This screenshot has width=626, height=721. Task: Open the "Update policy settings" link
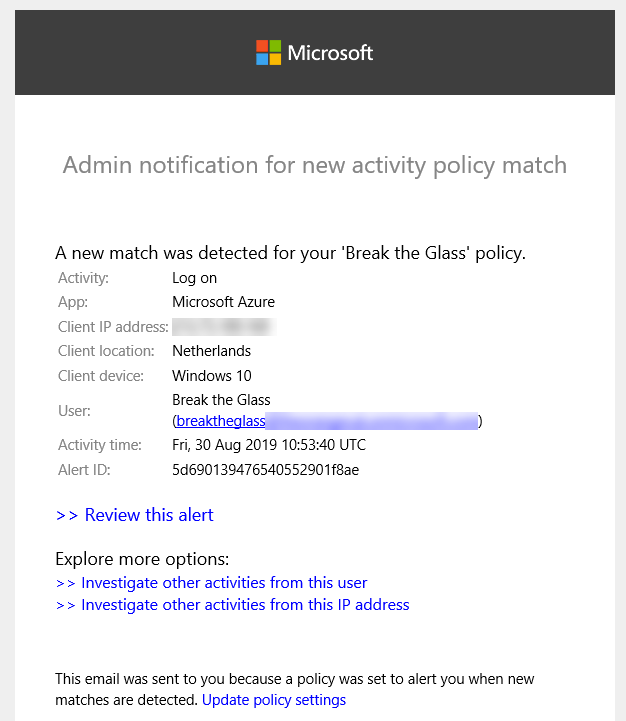(x=274, y=700)
